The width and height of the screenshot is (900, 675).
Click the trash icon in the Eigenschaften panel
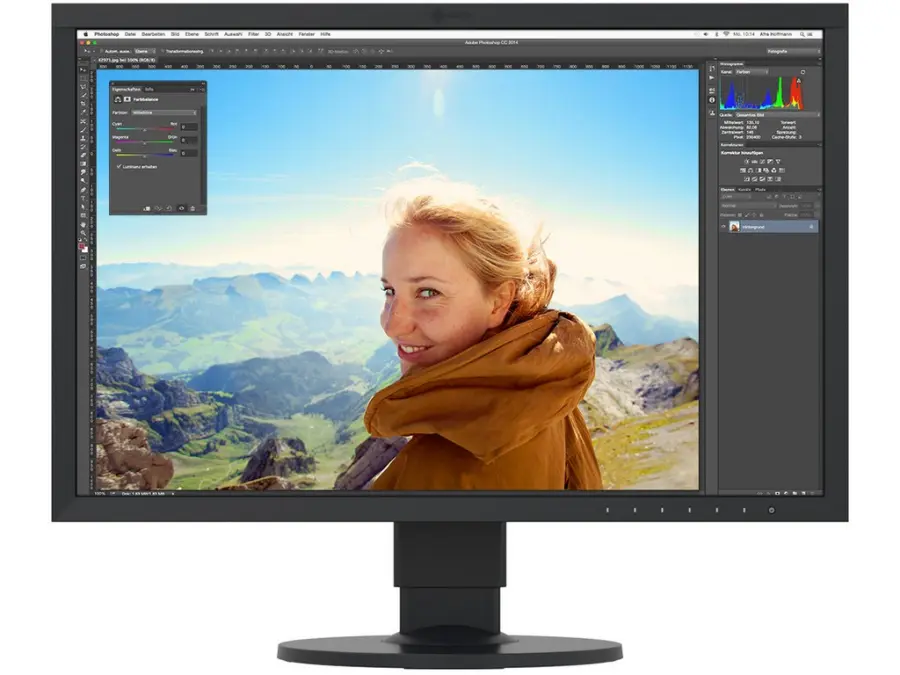pyautogui.click(x=194, y=208)
